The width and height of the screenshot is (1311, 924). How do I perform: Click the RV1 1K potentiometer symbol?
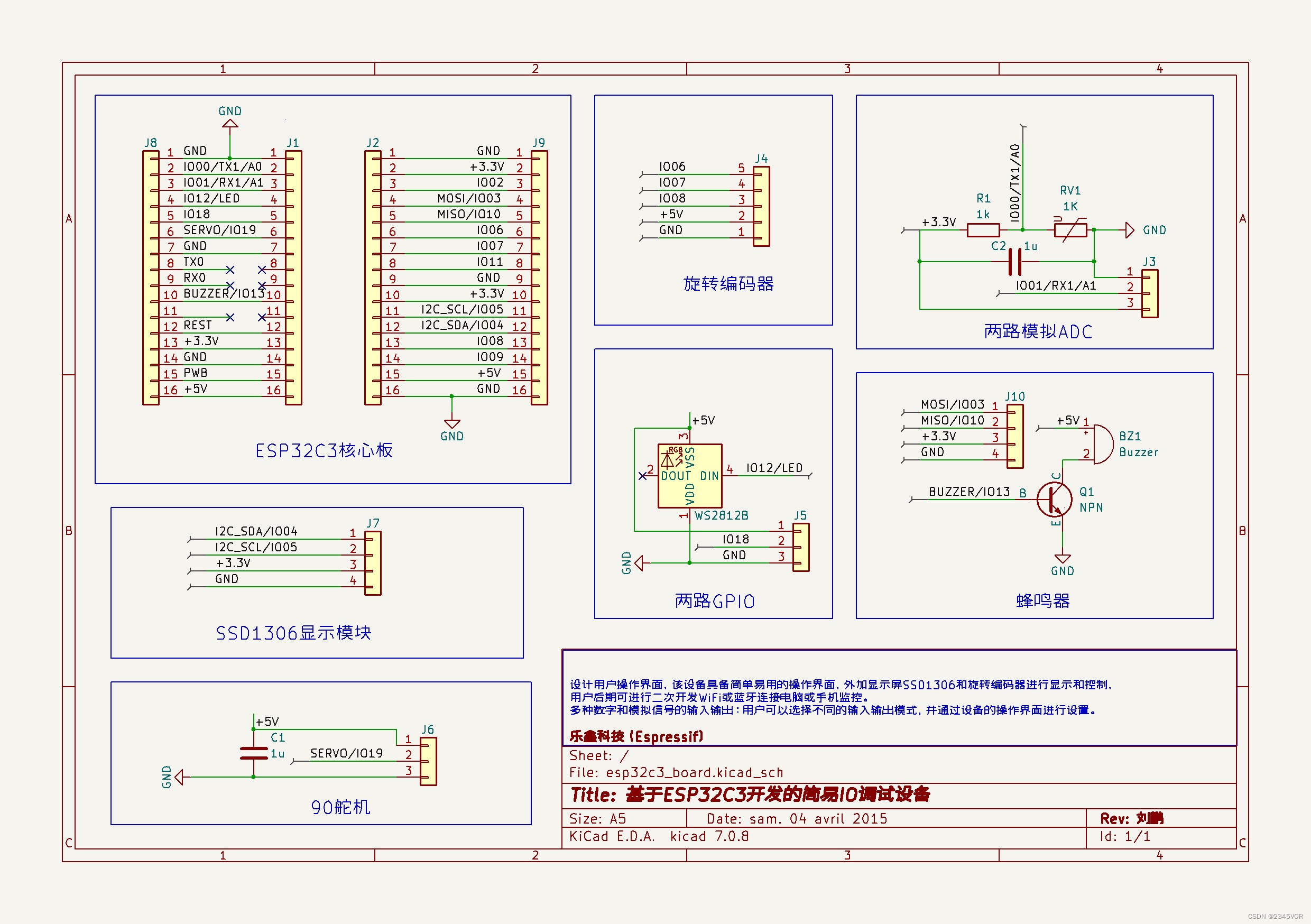pos(1070,230)
